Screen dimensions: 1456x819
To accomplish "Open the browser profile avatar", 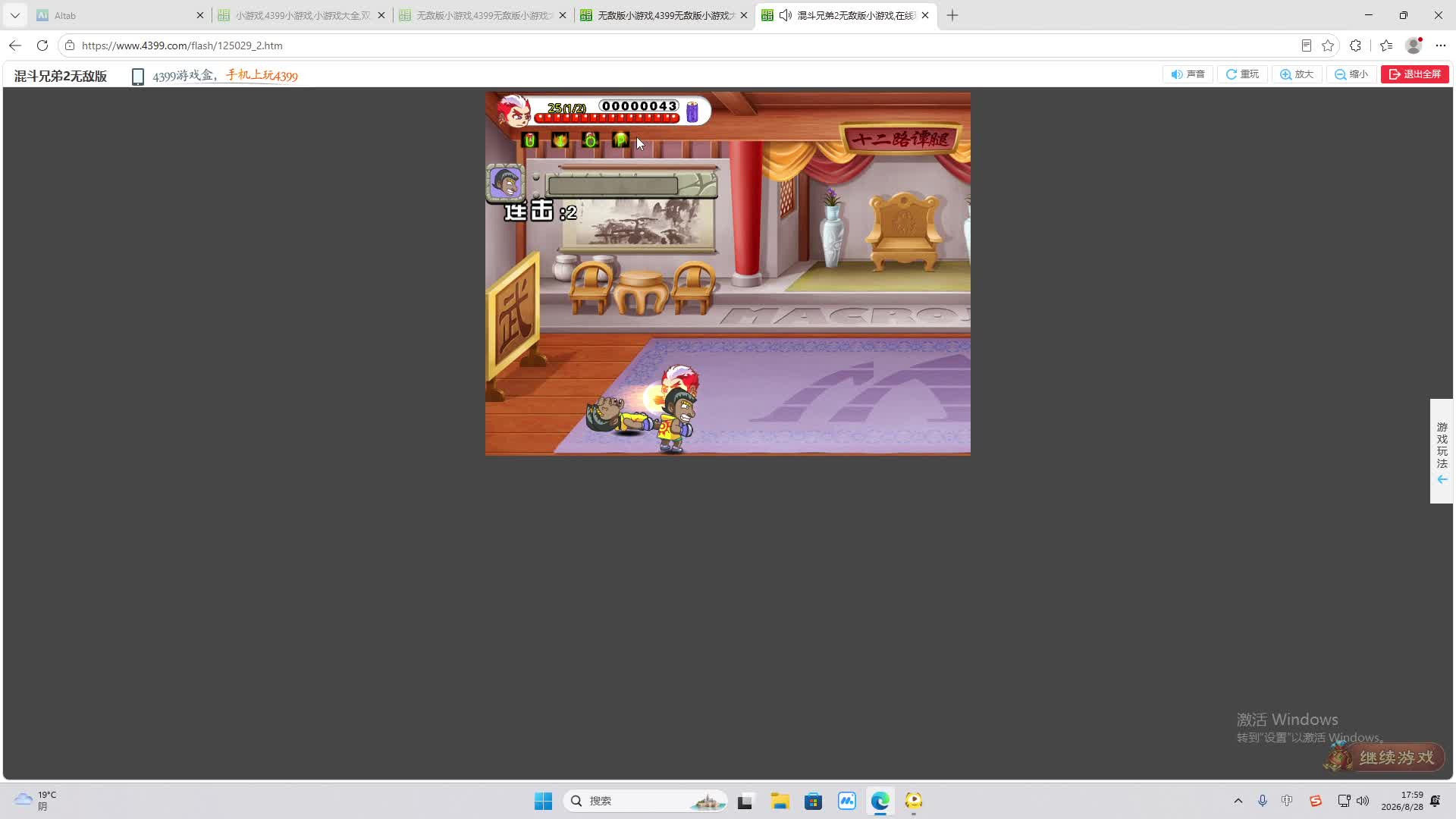I will point(1414,45).
